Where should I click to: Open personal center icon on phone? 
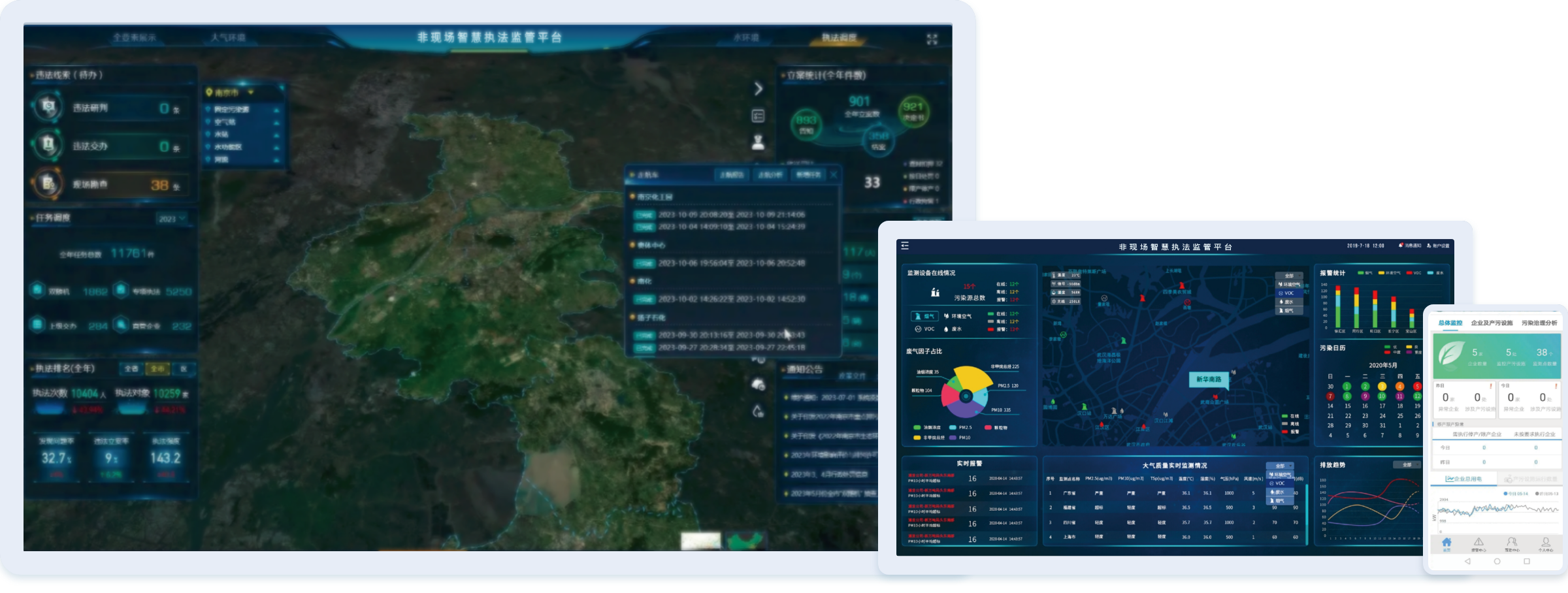tap(1545, 543)
